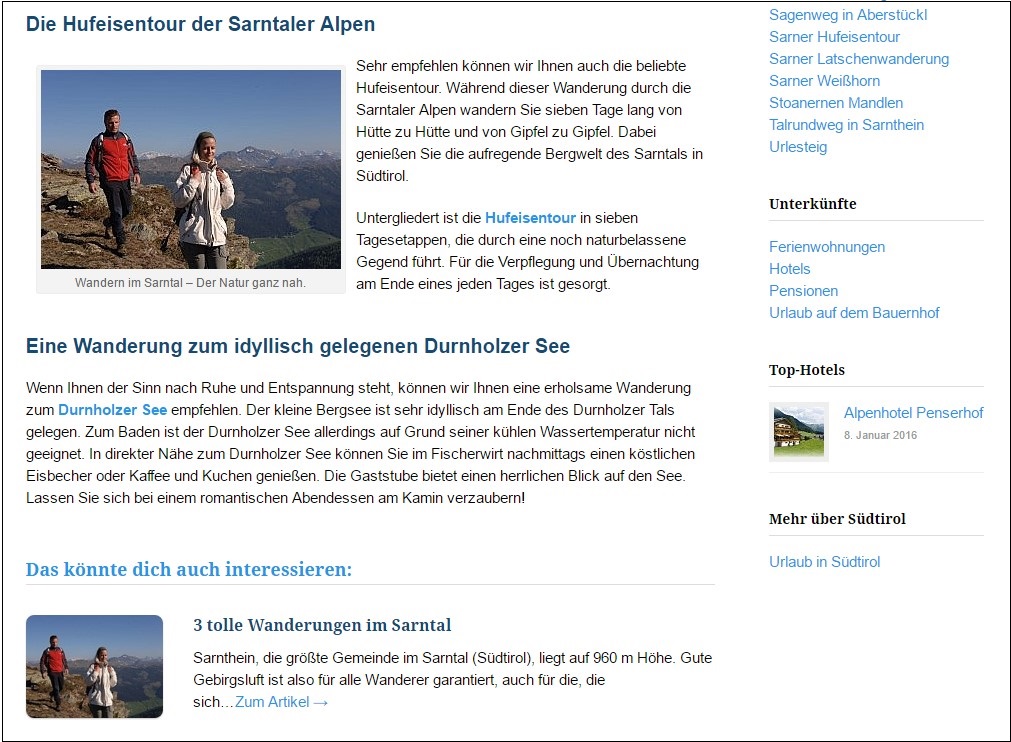Open Urlaub in Südtirol link
This screenshot has width=1011, height=742.
824,561
